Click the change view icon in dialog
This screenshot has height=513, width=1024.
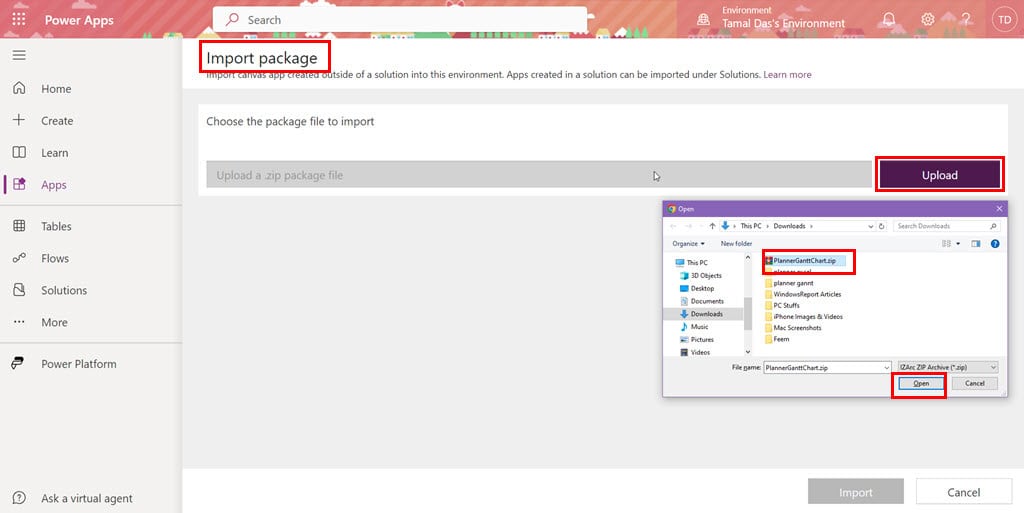coord(946,243)
